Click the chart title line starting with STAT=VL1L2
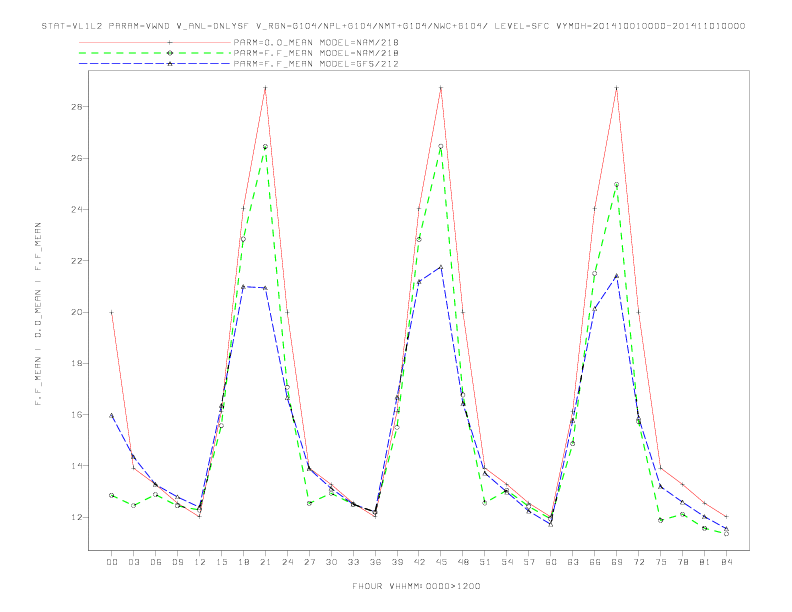Image resolution: width=792 pixels, height=612 pixels. [393, 26]
